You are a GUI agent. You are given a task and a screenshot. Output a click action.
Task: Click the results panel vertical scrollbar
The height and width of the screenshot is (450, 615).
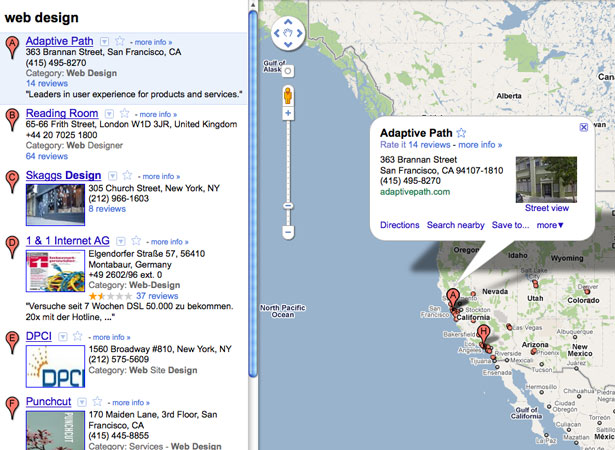[x=253, y=194]
